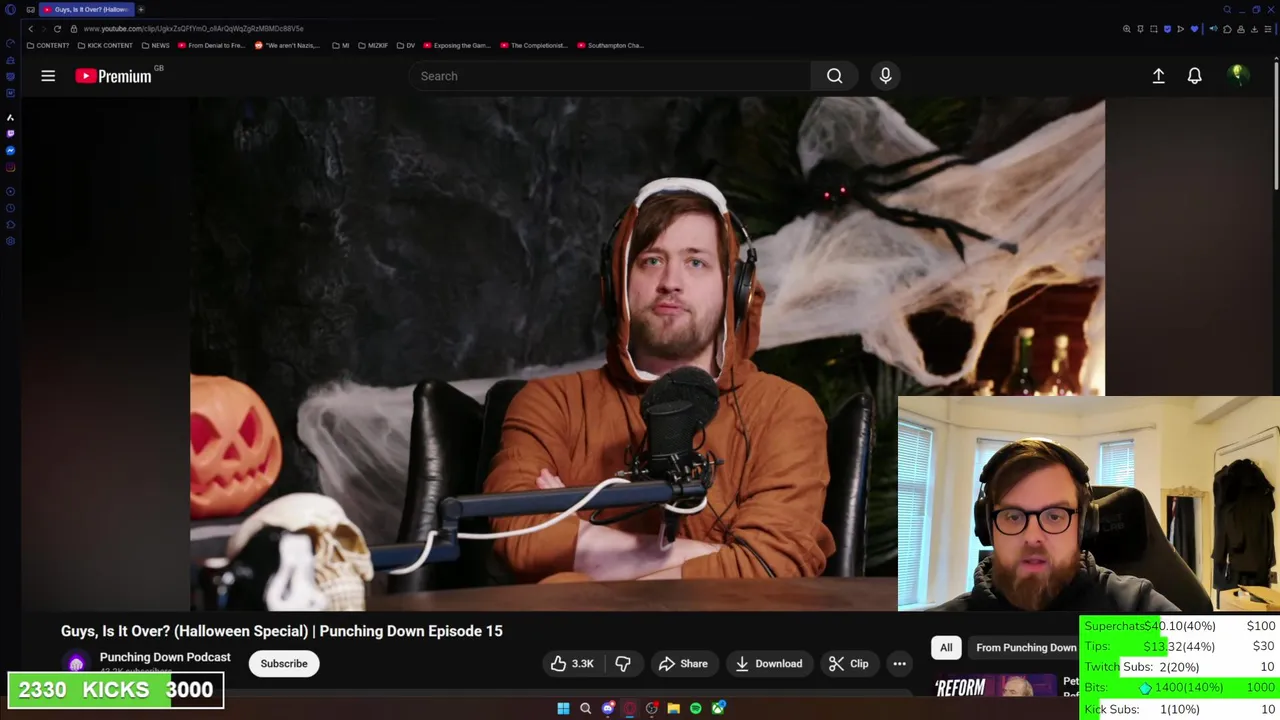Viewport: 1280px width, 720px height.
Task: Open Instagram in the Opera sidebar
Action: 10,167
